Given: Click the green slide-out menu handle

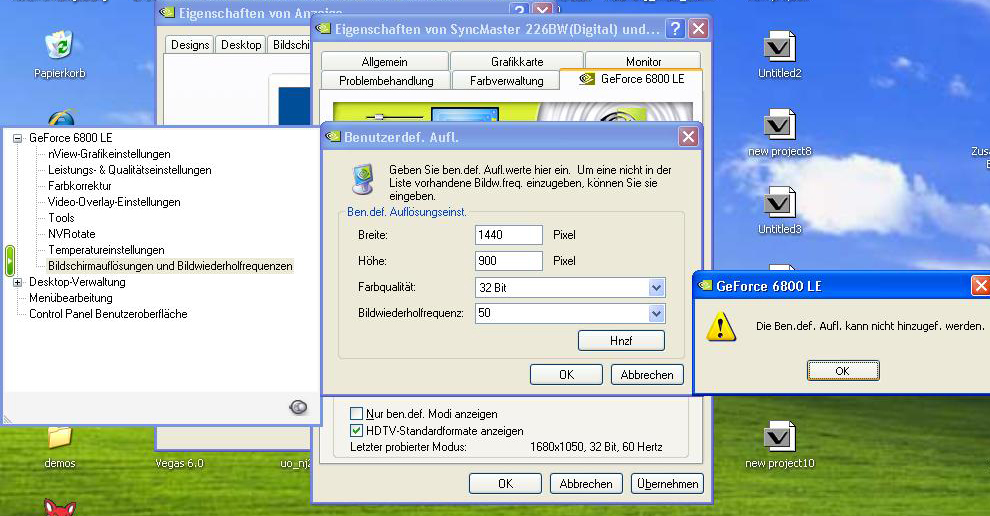Looking at the screenshot, I should pos(10,260).
